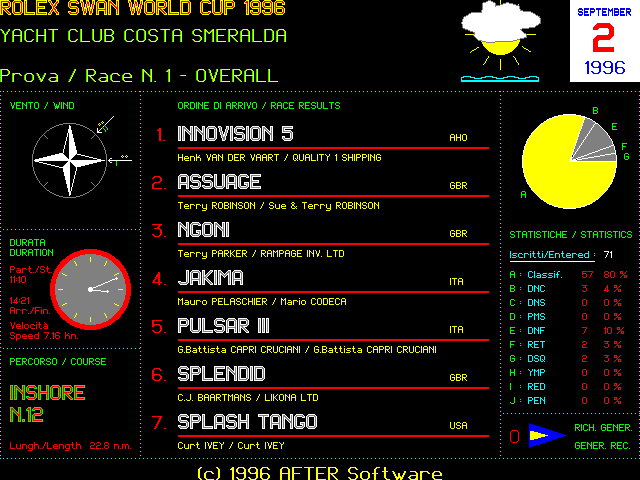Click the finish time 14:21
640x480 pixels.
(x=20, y=301)
